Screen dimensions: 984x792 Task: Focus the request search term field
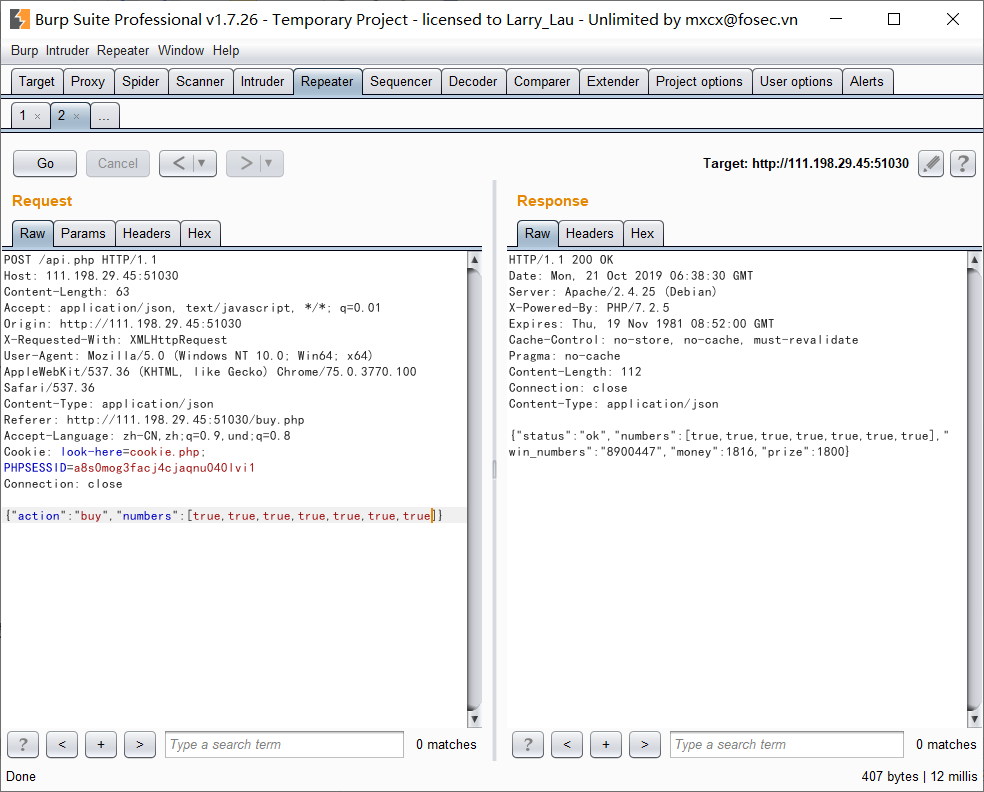(x=284, y=744)
